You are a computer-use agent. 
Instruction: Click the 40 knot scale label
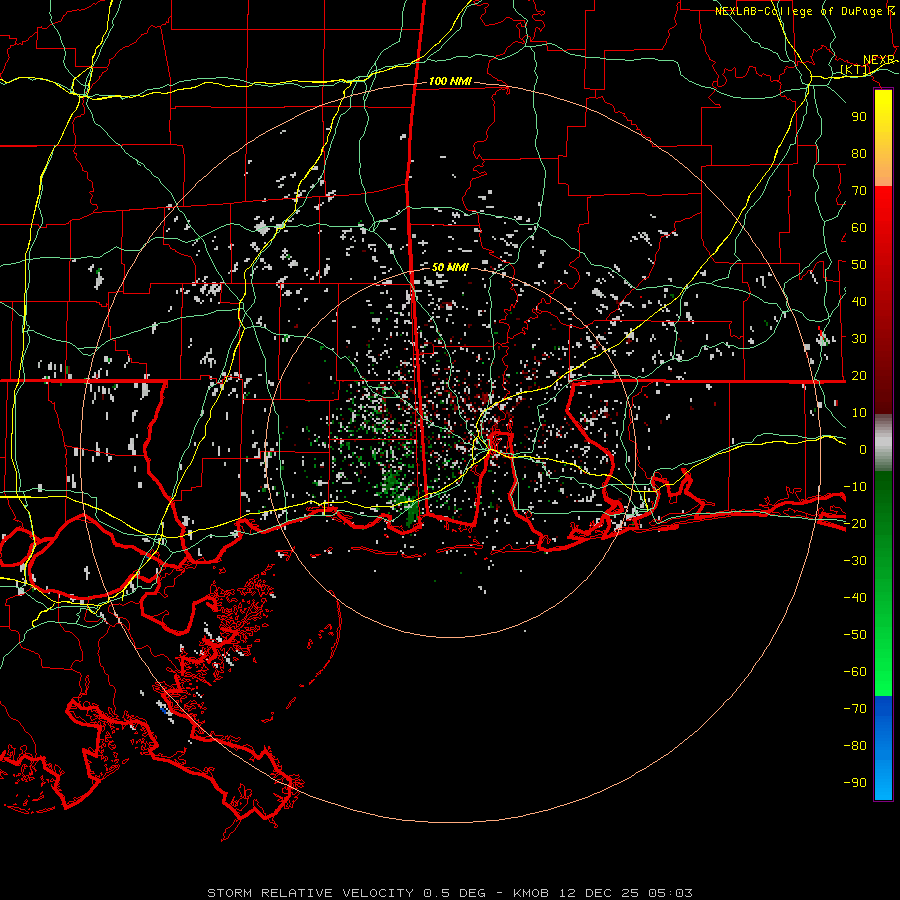(859, 302)
